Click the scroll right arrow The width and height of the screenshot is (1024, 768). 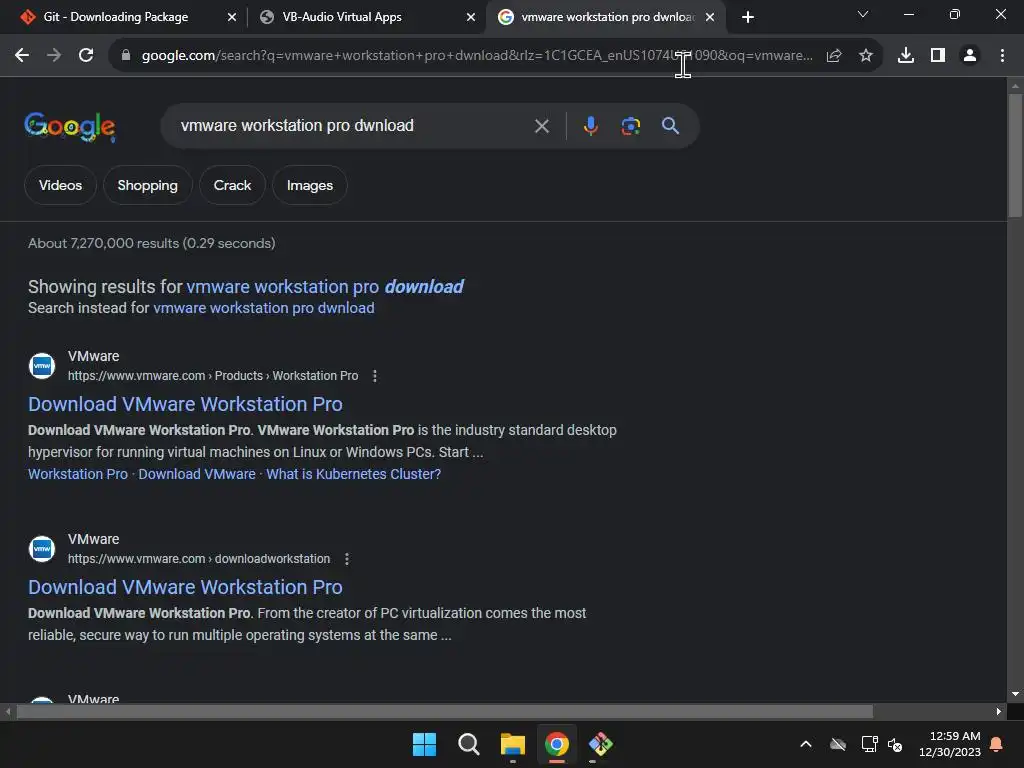(999, 711)
